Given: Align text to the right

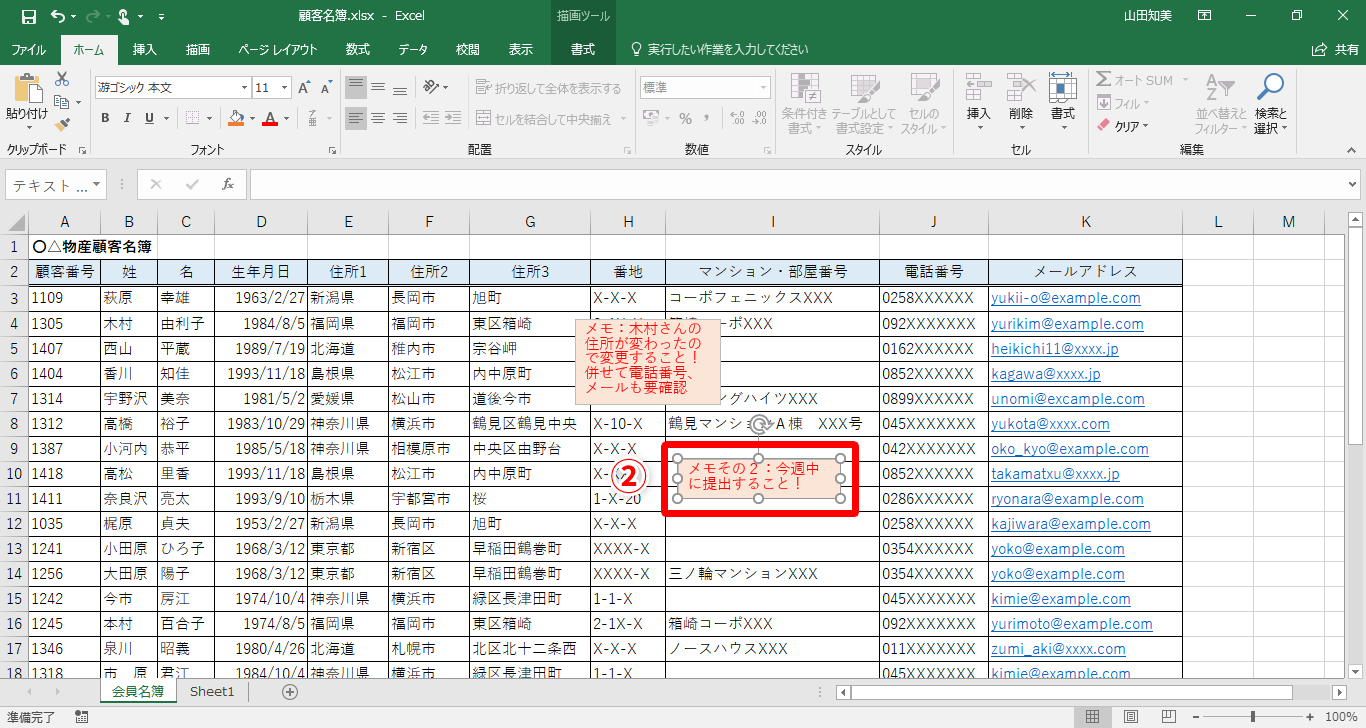Looking at the screenshot, I should [x=400, y=119].
